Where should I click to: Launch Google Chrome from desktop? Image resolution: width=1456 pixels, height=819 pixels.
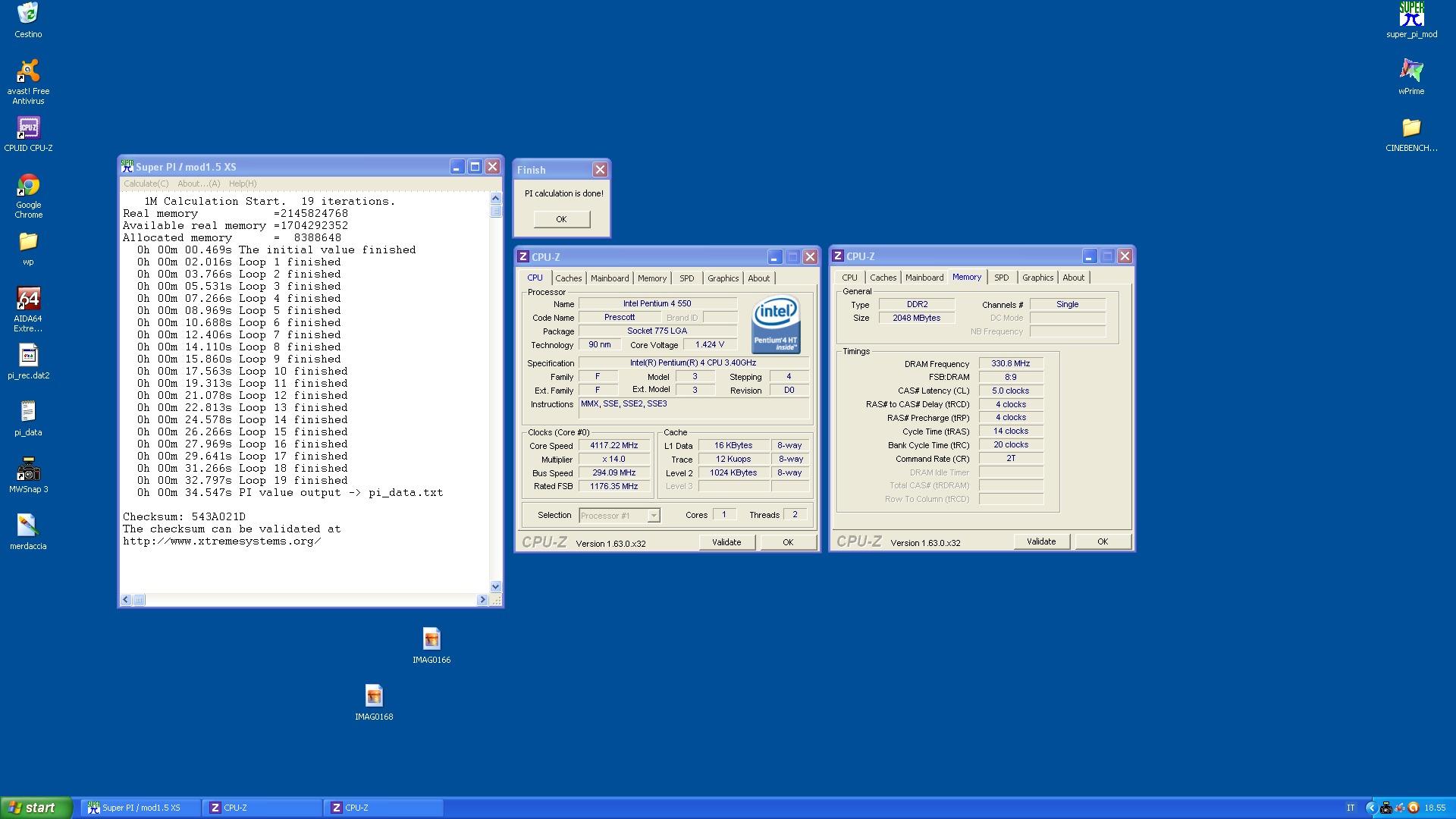pyautogui.click(x=28, y=196)
